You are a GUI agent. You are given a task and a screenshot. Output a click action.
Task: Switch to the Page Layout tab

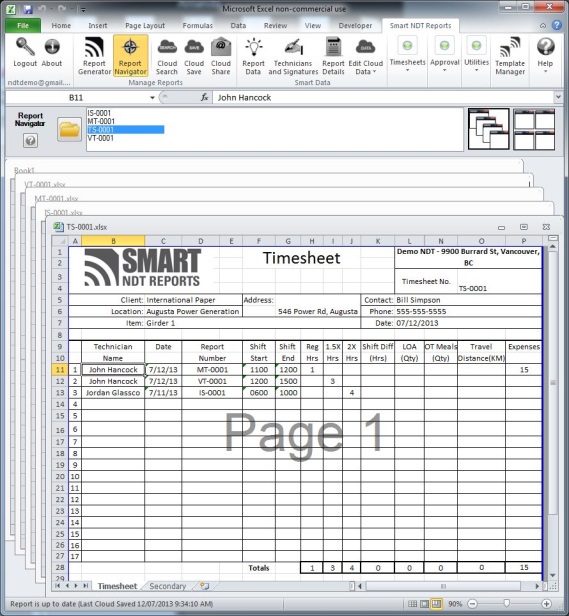[145, 26]
